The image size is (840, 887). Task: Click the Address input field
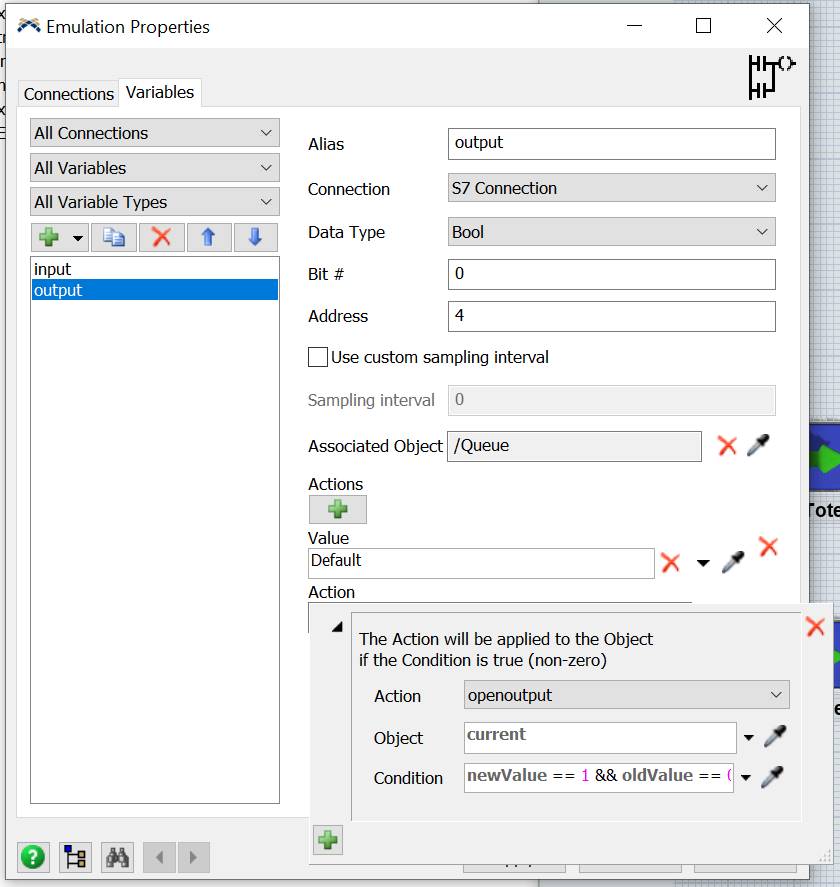coord(611,316)
